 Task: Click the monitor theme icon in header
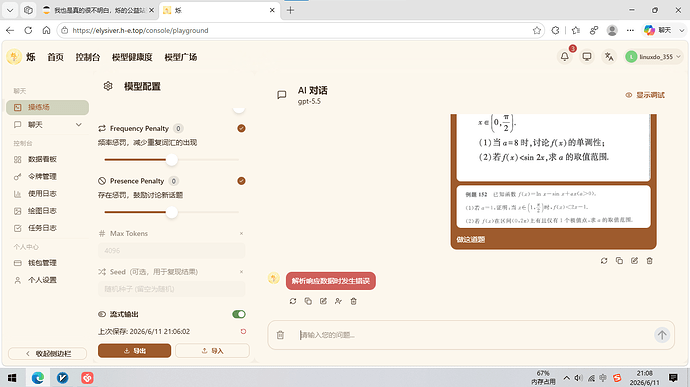[x=587, y=57]
